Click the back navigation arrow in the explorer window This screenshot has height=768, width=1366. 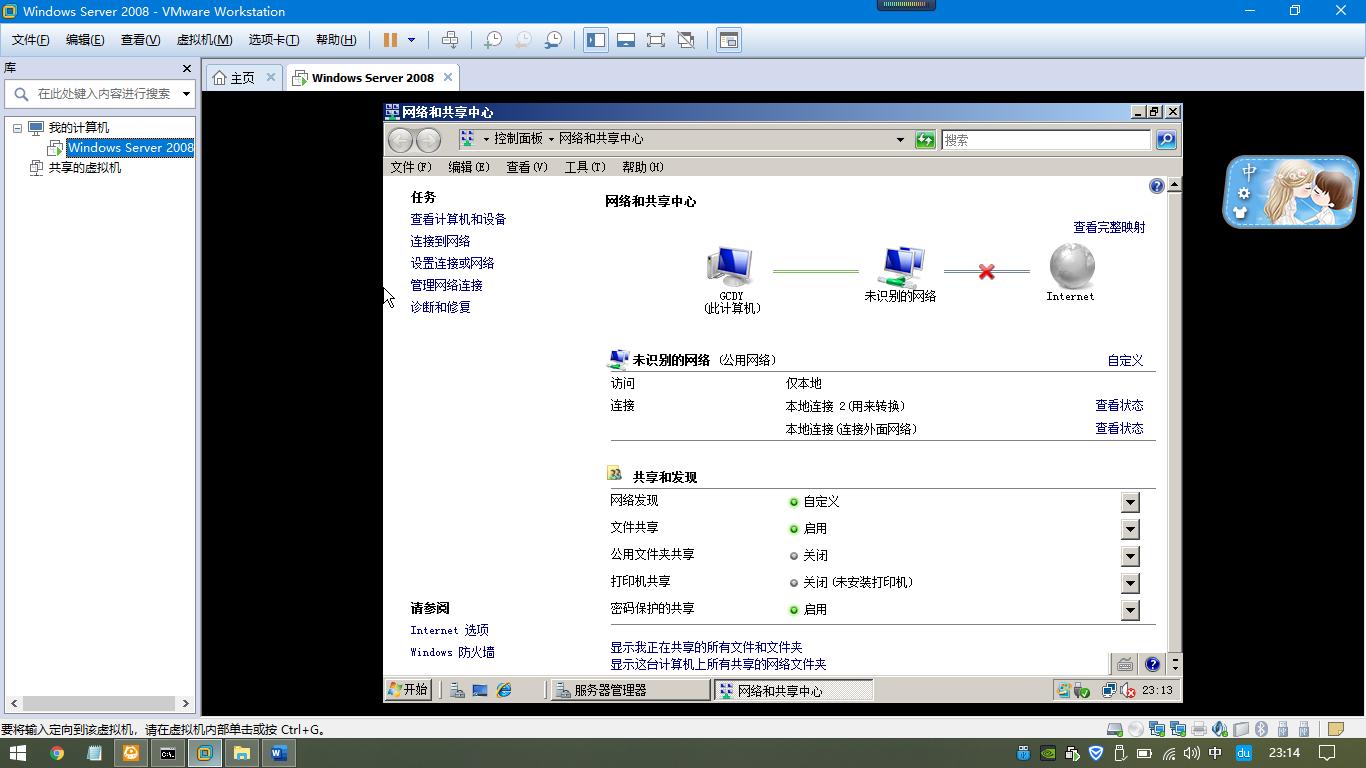click(x=400, y=140)
